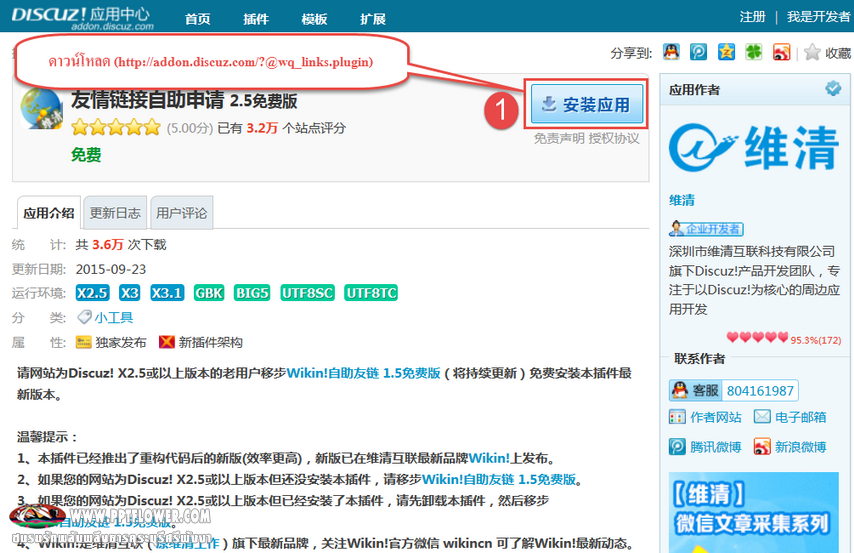This screenshot has height=553, width=854.
Task: Click the 注册 link
Action: pyautogui.click(x=753, y=17)
